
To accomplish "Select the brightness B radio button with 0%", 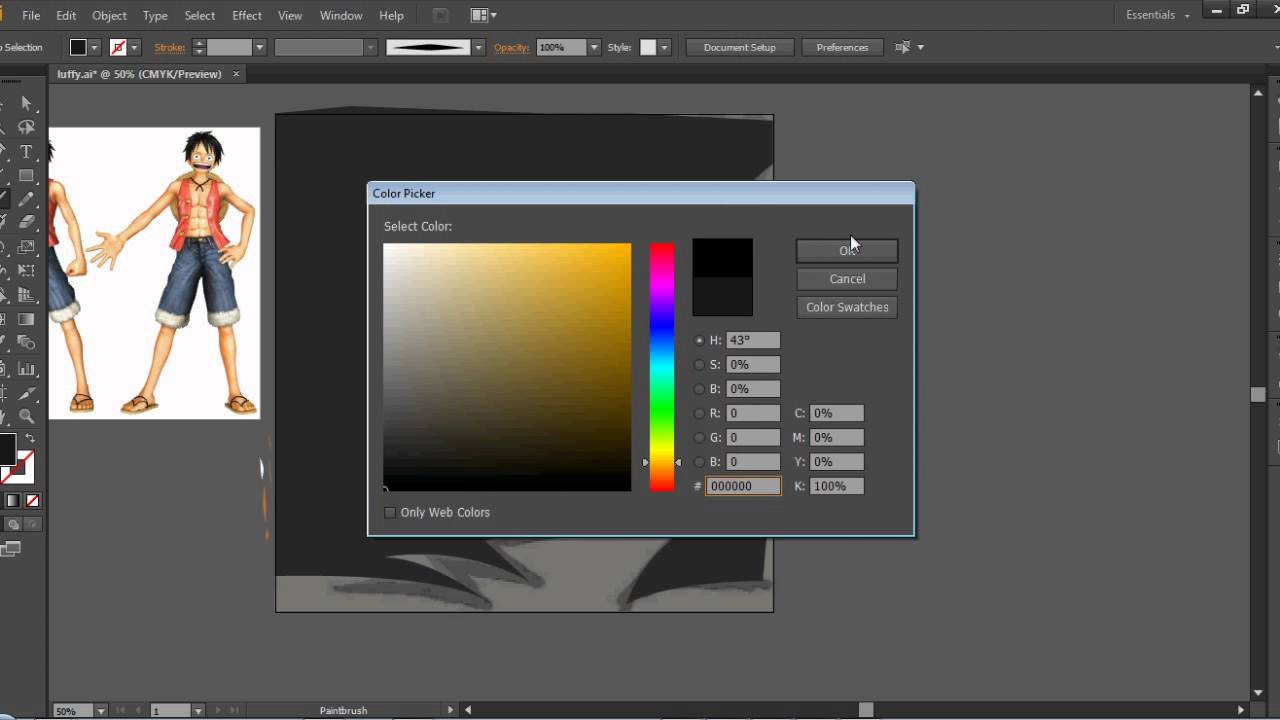I will 699,389.
